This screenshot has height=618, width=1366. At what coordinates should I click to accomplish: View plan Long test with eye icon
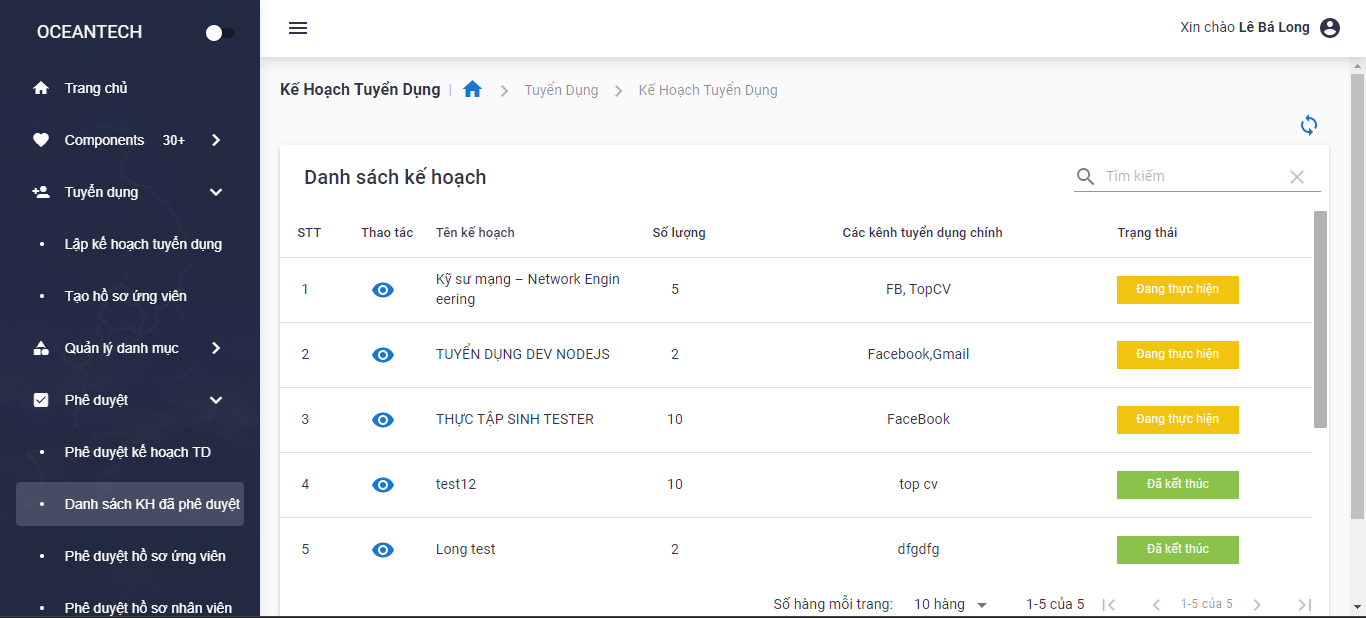coord(383,550)
